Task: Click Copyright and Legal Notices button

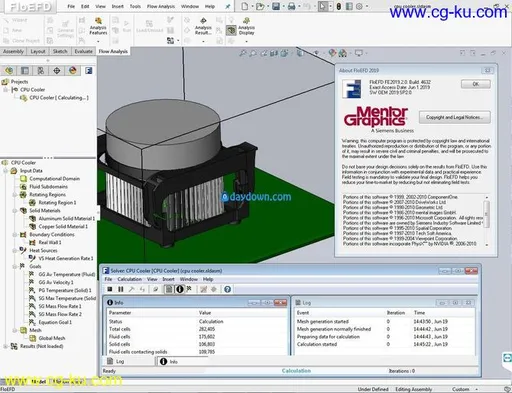Action: point(455,117)
